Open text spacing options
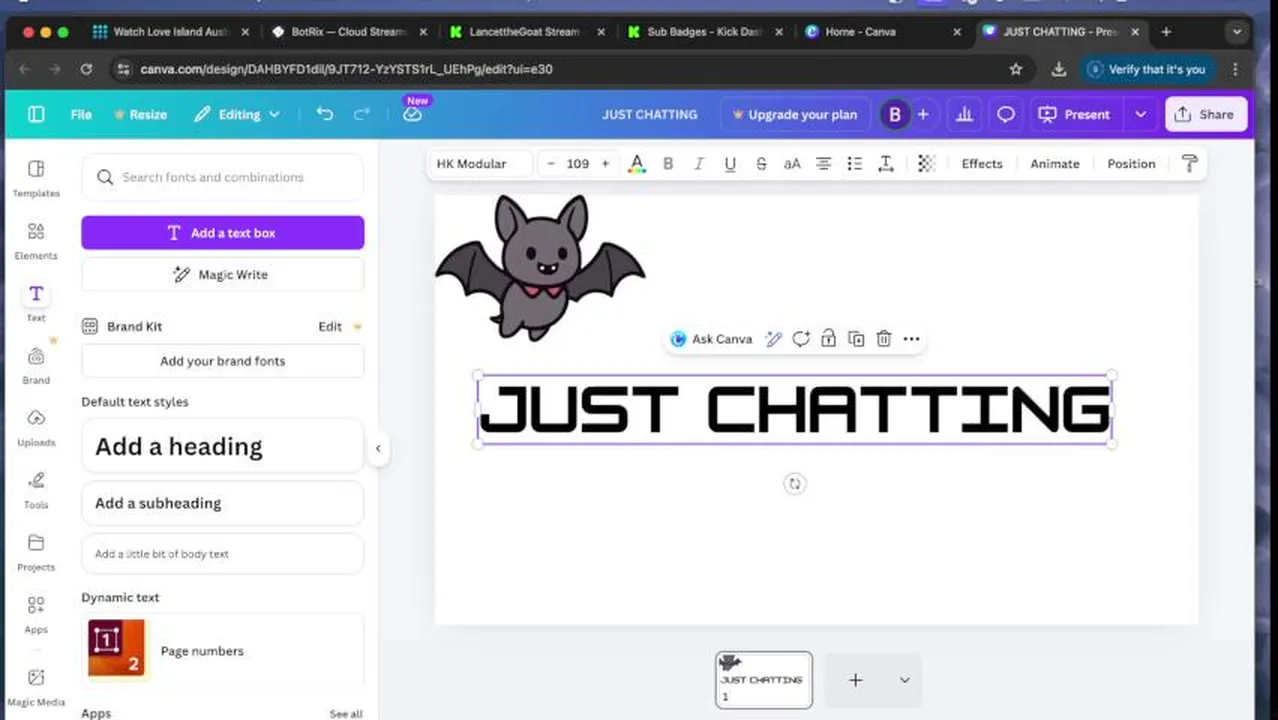 (886, 164)
